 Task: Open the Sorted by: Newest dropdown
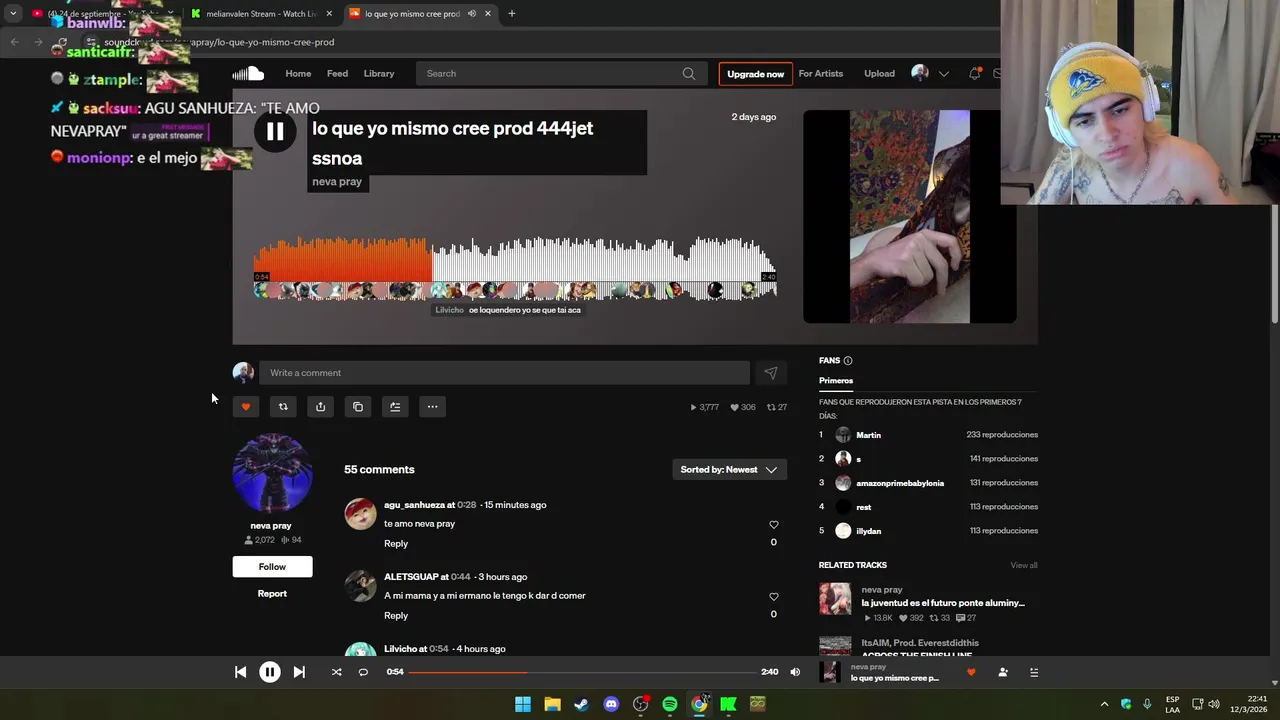(x=729, y=470)
